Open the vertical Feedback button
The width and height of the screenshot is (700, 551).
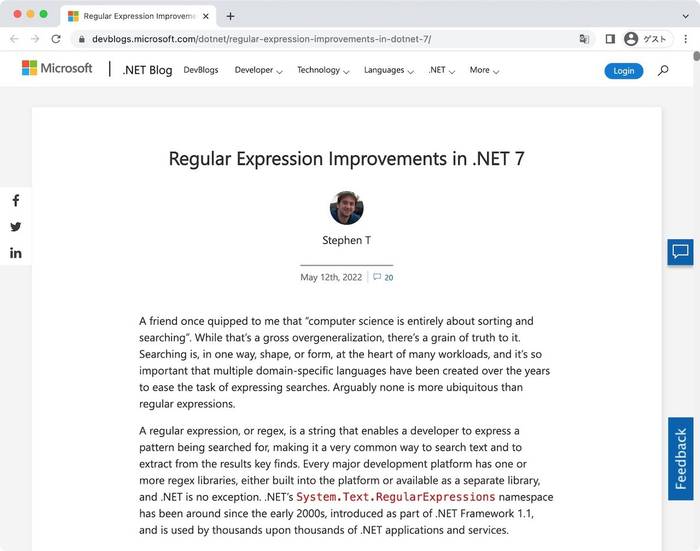point(680,459)
